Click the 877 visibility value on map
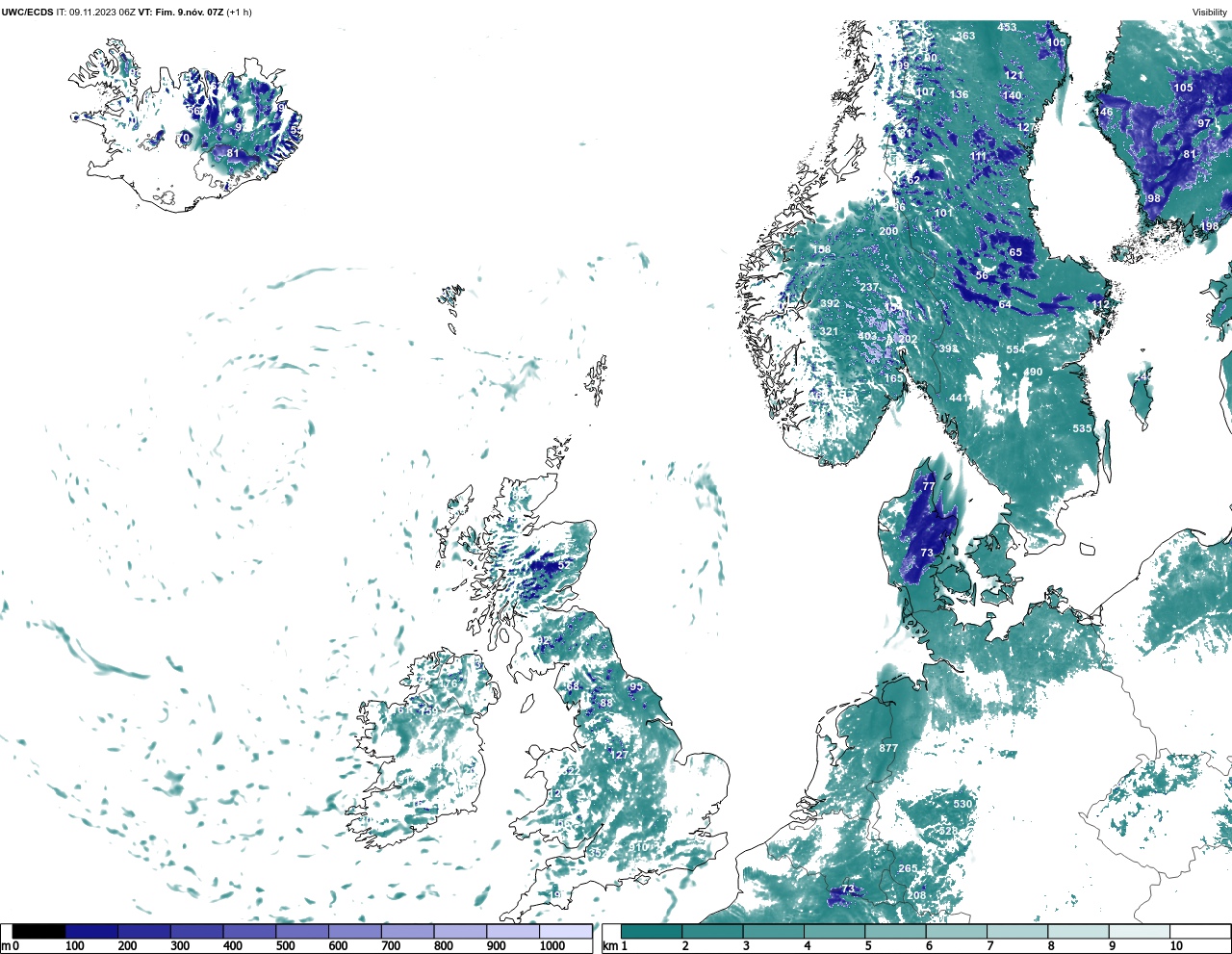Viewport: 1232px width, 954px height. 888,748
